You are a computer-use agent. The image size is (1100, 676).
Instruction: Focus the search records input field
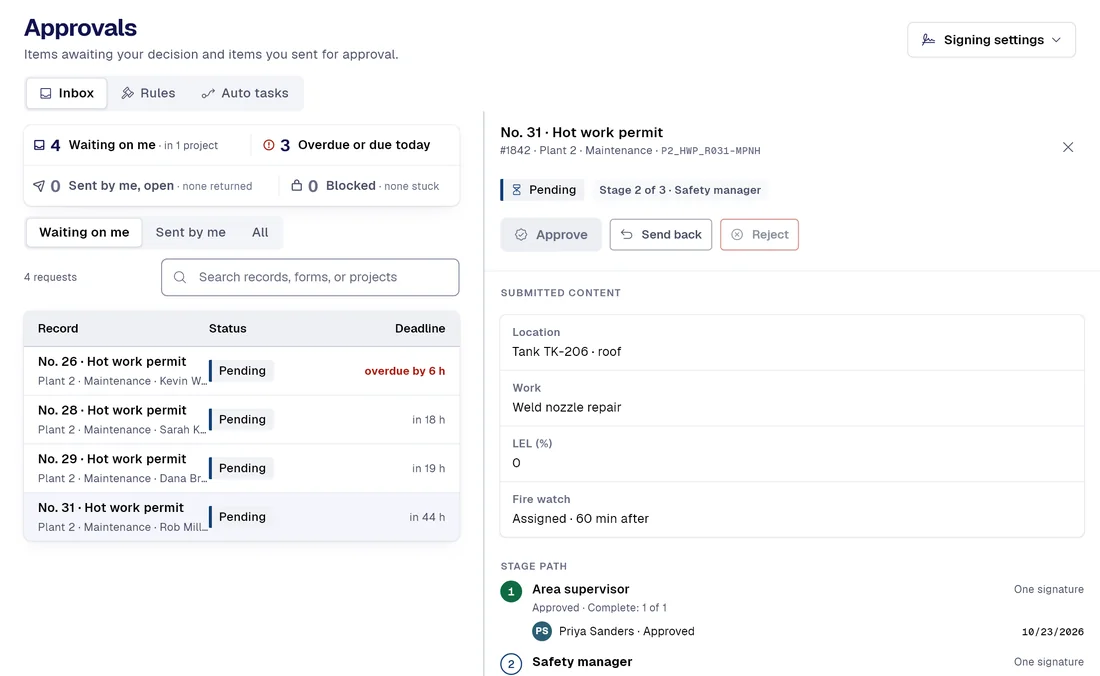(310, 277)
